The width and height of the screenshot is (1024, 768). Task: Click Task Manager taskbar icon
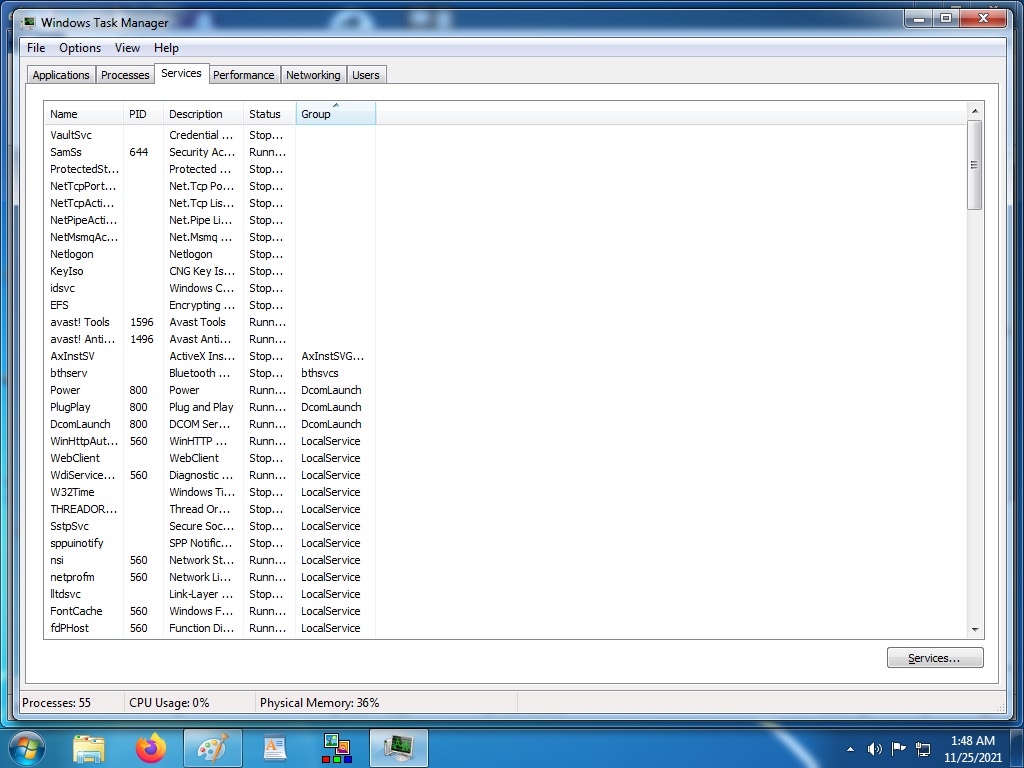click(399, 748)
